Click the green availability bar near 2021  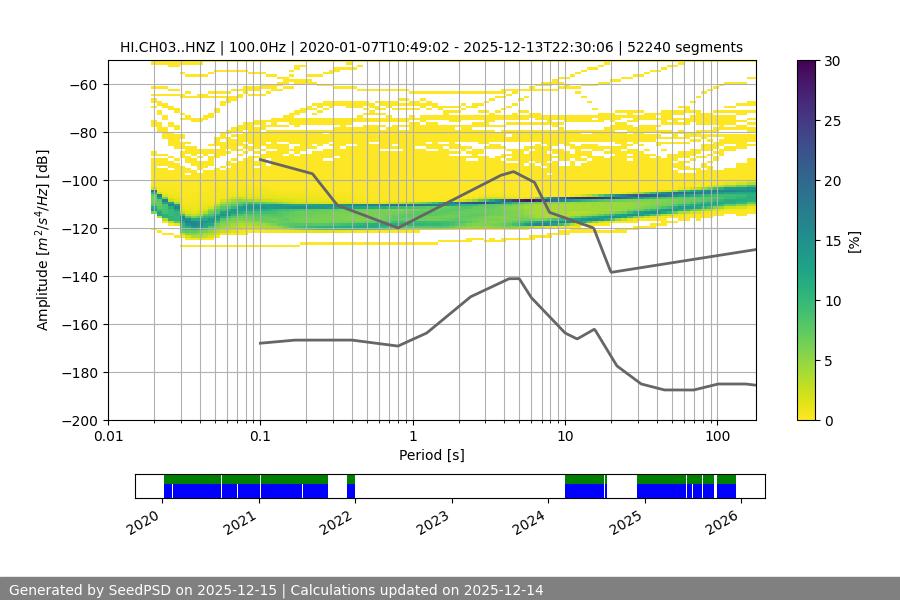245,479
